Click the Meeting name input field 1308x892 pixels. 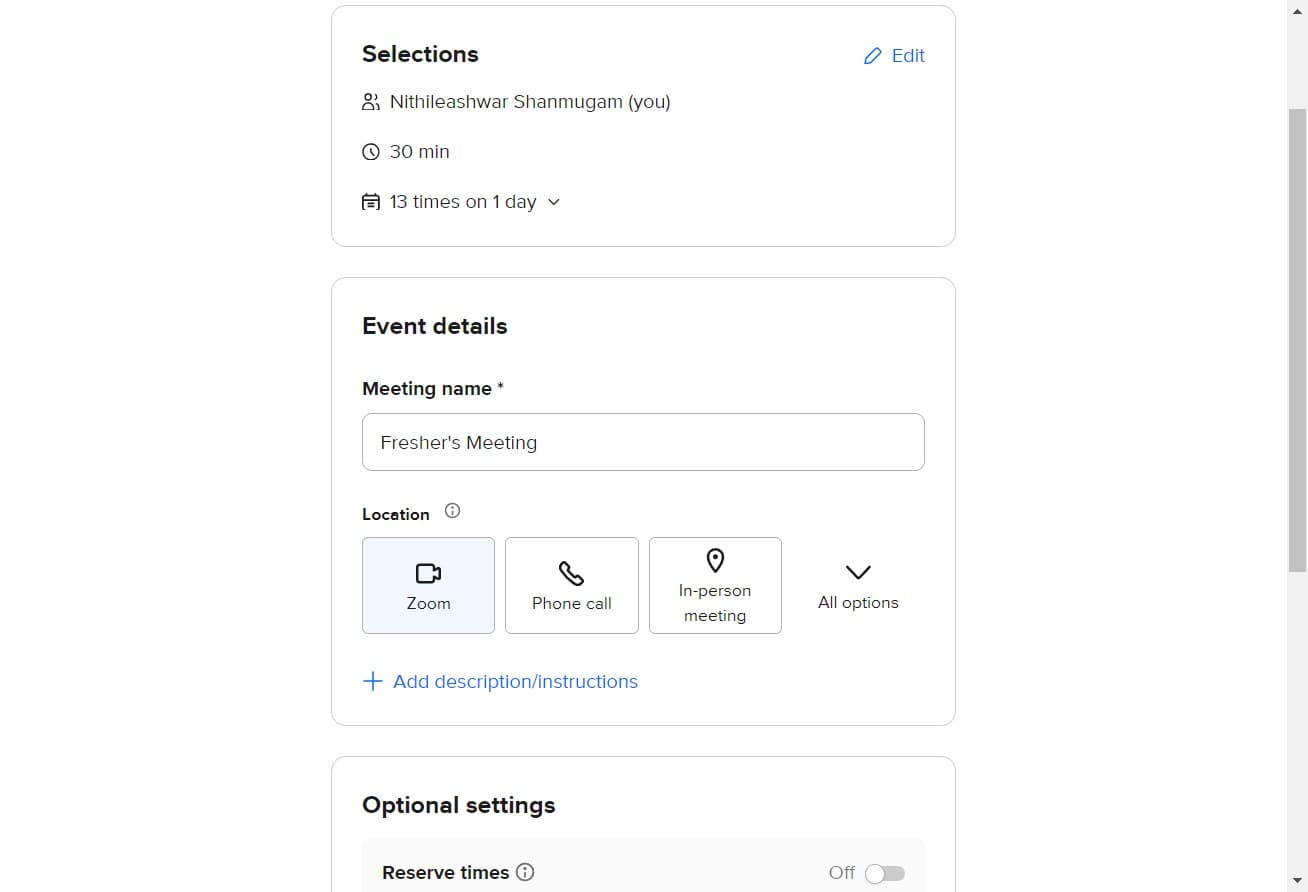point(643,442)
